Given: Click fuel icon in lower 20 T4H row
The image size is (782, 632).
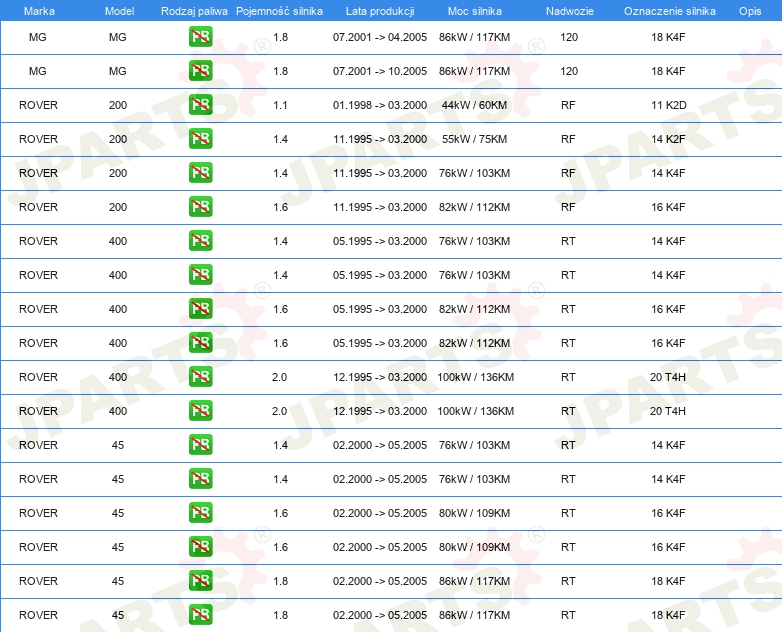Looking at the screenshot, I should point(200,411).
